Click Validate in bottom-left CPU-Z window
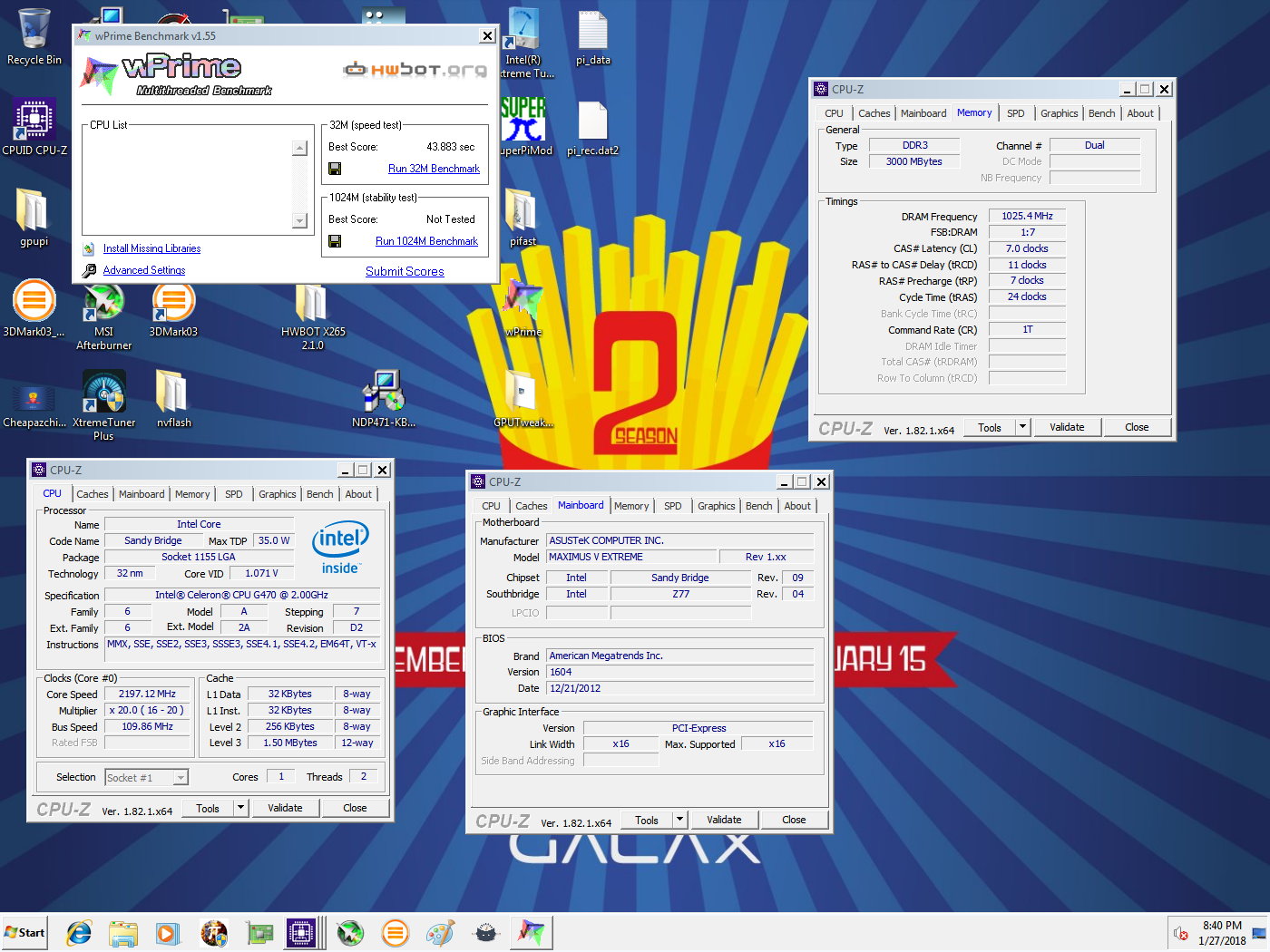Viewport: 1270px width, 952px height. click(285, 808)
